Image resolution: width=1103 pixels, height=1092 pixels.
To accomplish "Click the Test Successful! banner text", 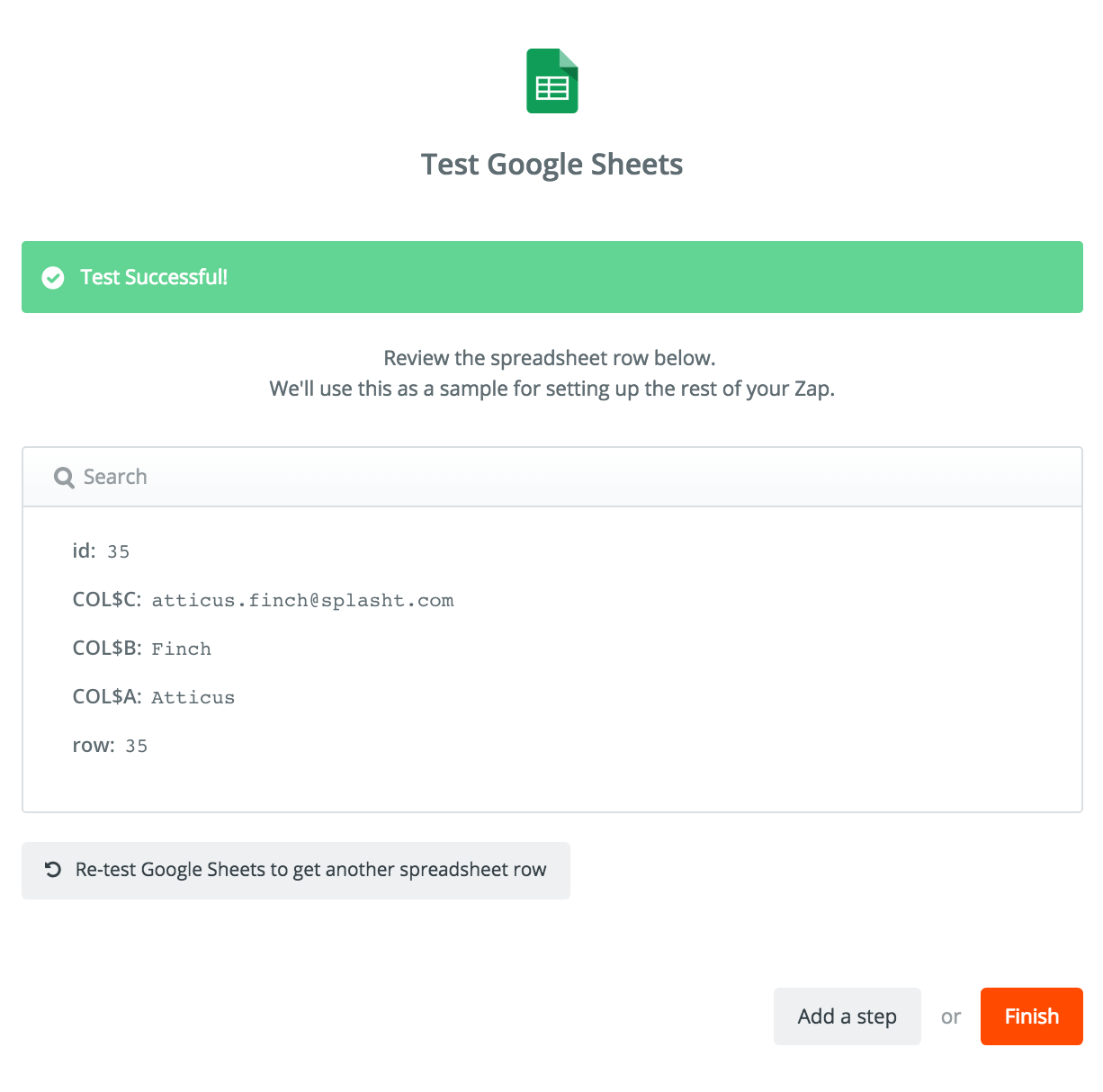I will (x=154, y=277).
